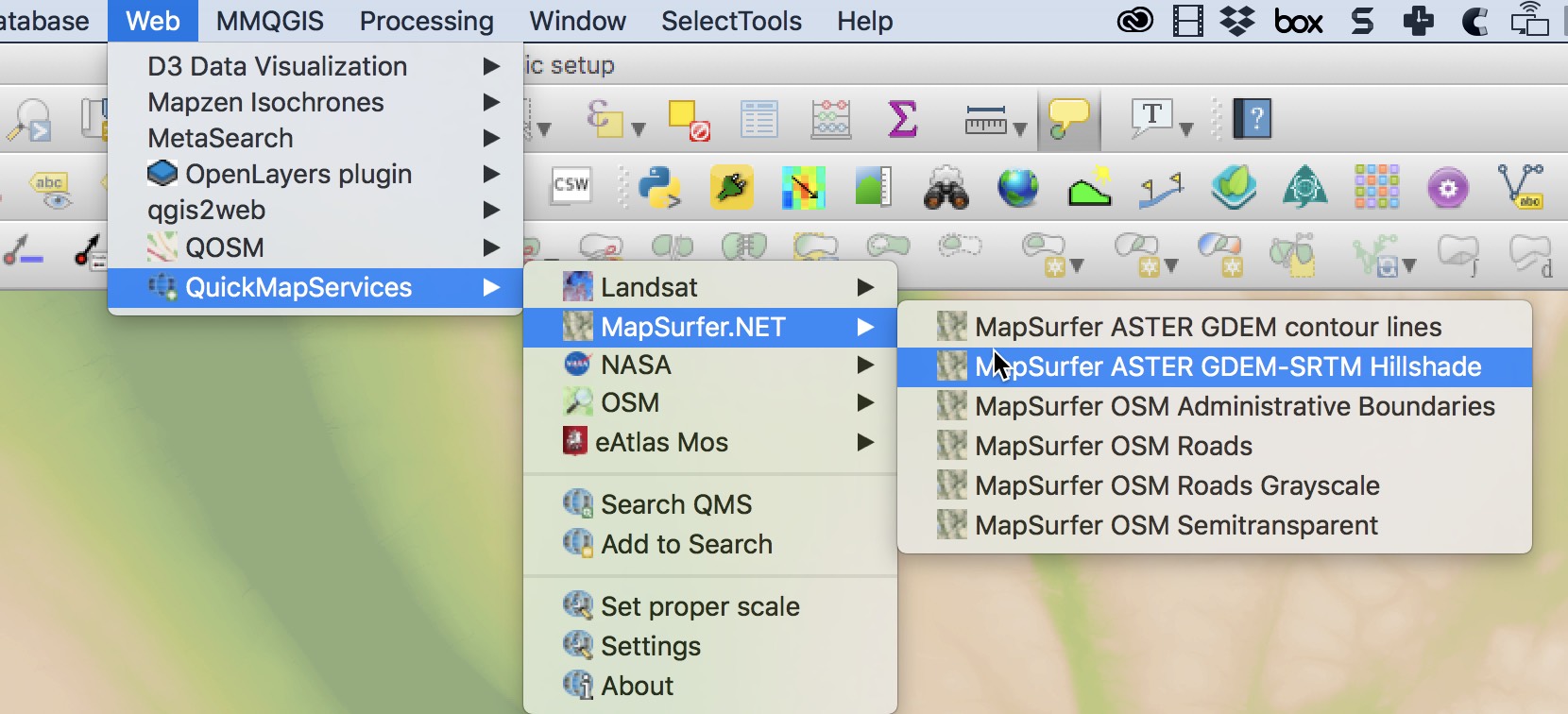The height and width of the screenshot is (714, 1568).
Task: Select MapSurfer ASTER GDEM-SRTM Hillshade
Action: [x=1215, y=366]
